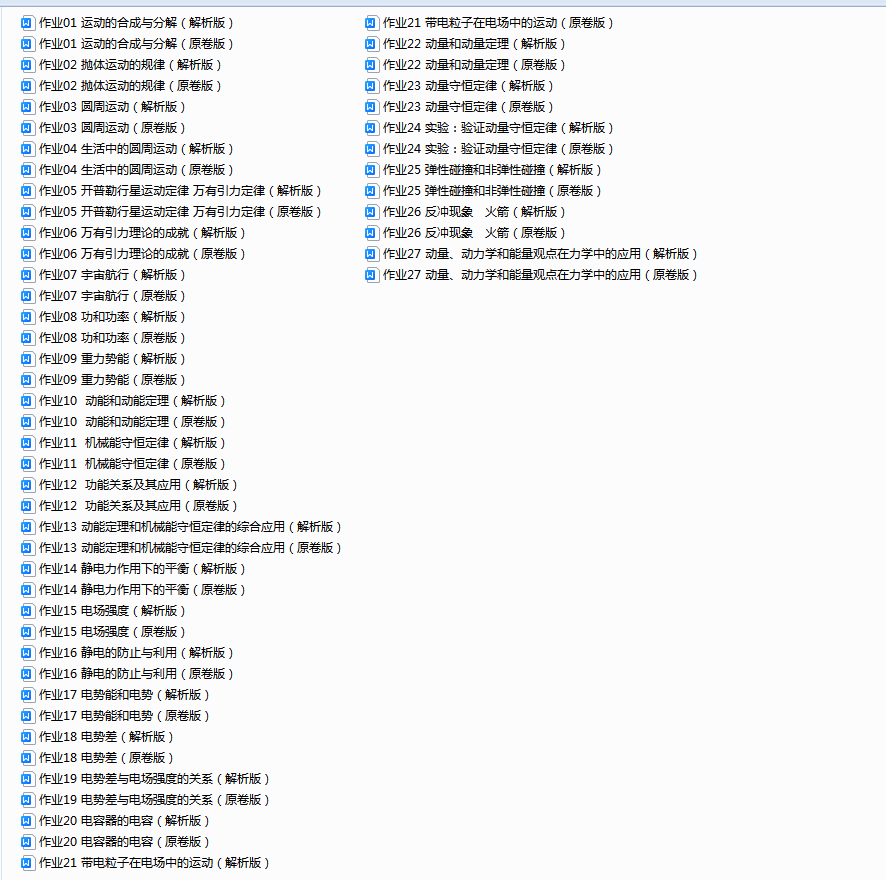Viewport: 886px width, 880px height.
Task: Click the Word icon of 作业20 电容器的电容（原卷版）
Action: [28, 841]
